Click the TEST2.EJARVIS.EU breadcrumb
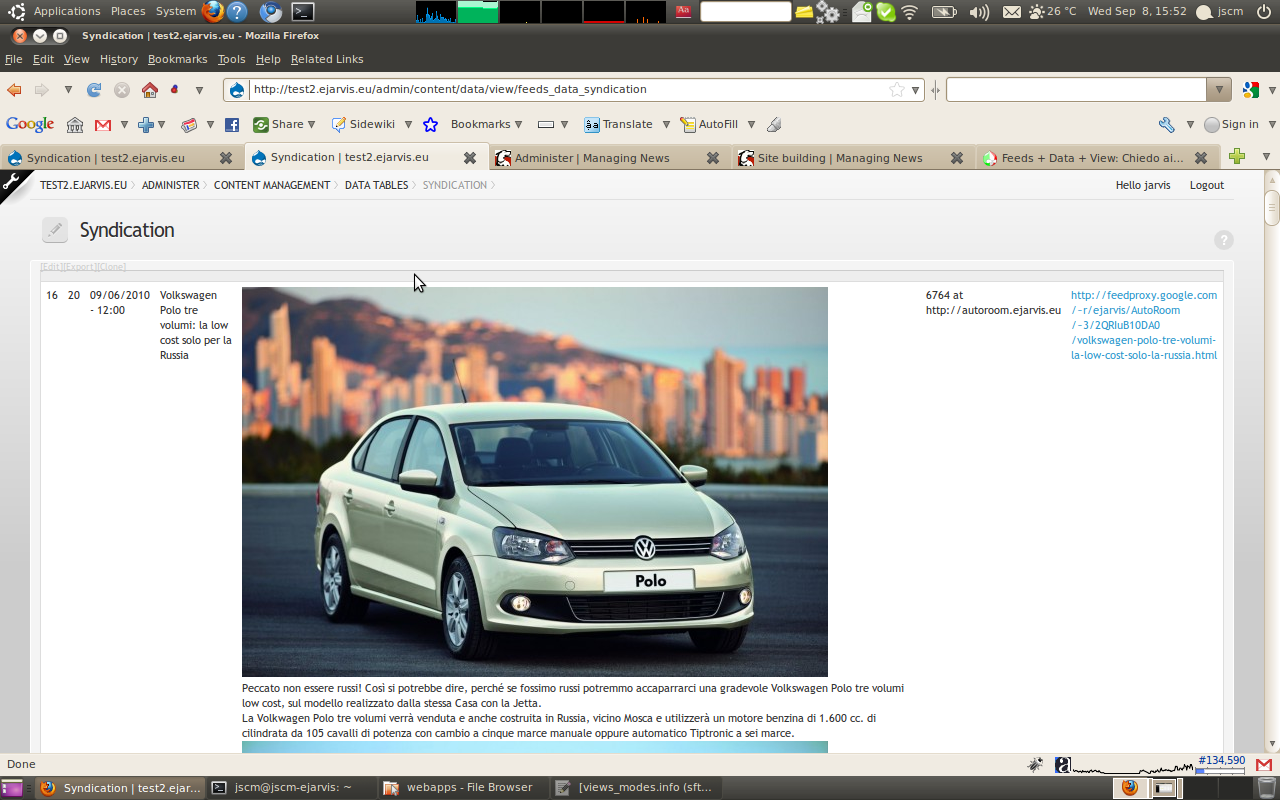Screen dimensions: 1280x800 click(83, 185)
